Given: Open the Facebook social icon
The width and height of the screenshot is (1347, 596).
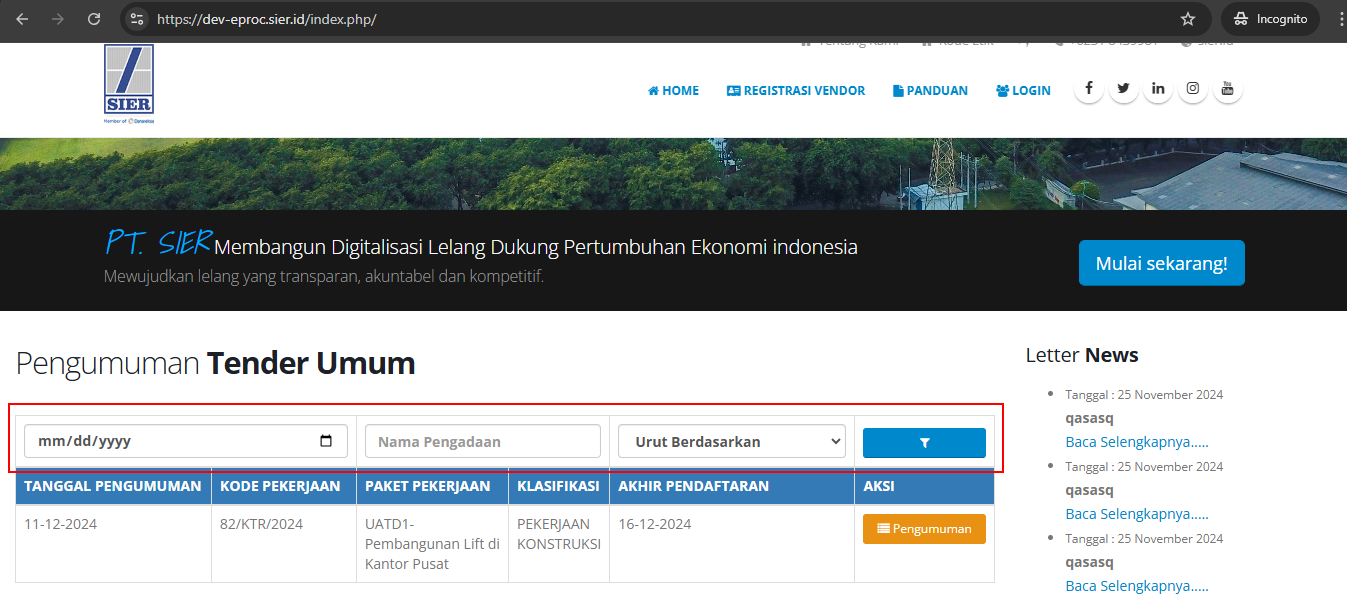Looking at the screenshot, I should point(1088,89).
